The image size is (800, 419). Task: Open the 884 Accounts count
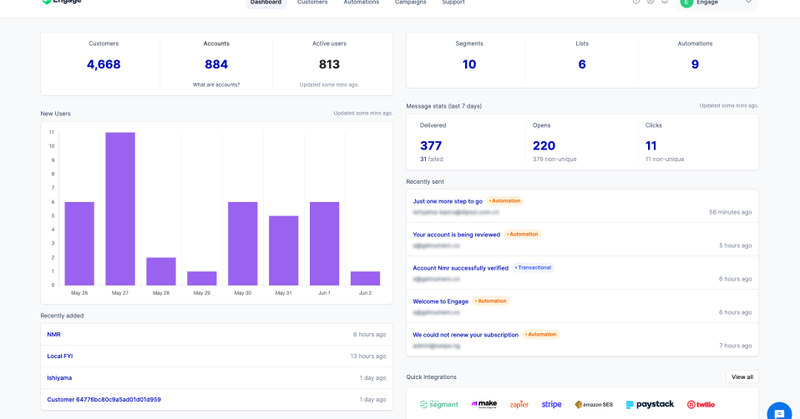[x=216, y=64]
